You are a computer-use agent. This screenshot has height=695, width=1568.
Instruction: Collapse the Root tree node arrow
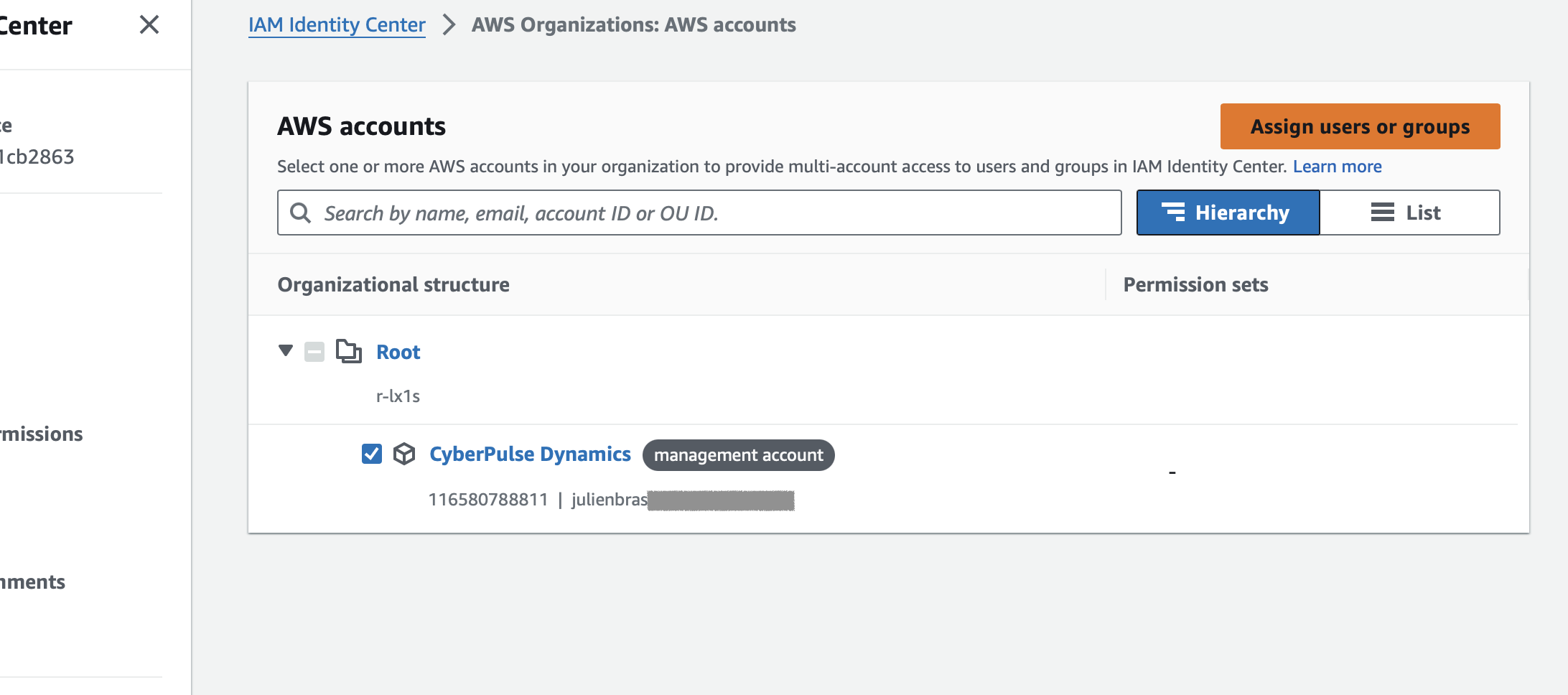click(x=286, y=350)
